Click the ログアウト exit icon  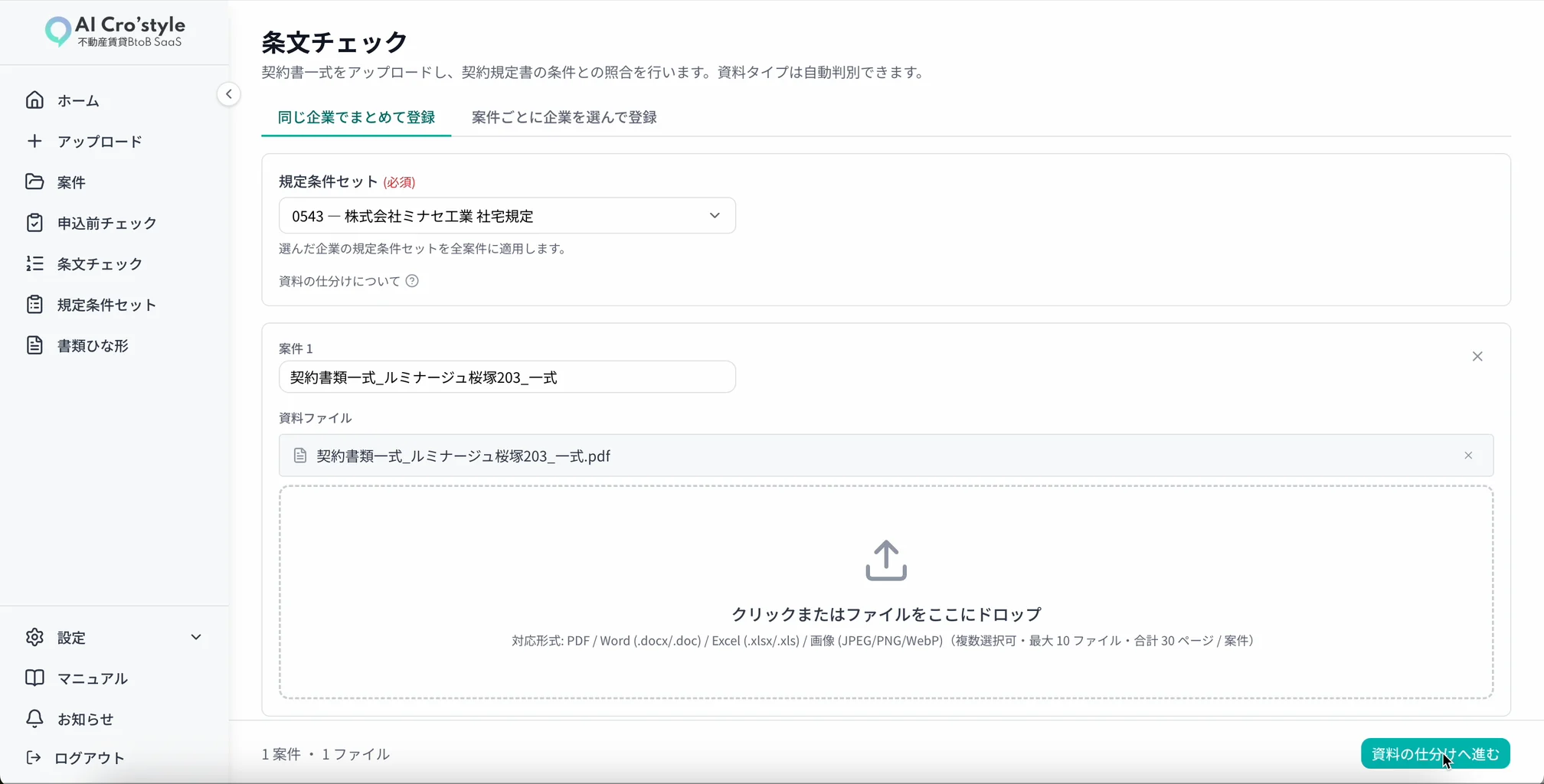[34, 757]
